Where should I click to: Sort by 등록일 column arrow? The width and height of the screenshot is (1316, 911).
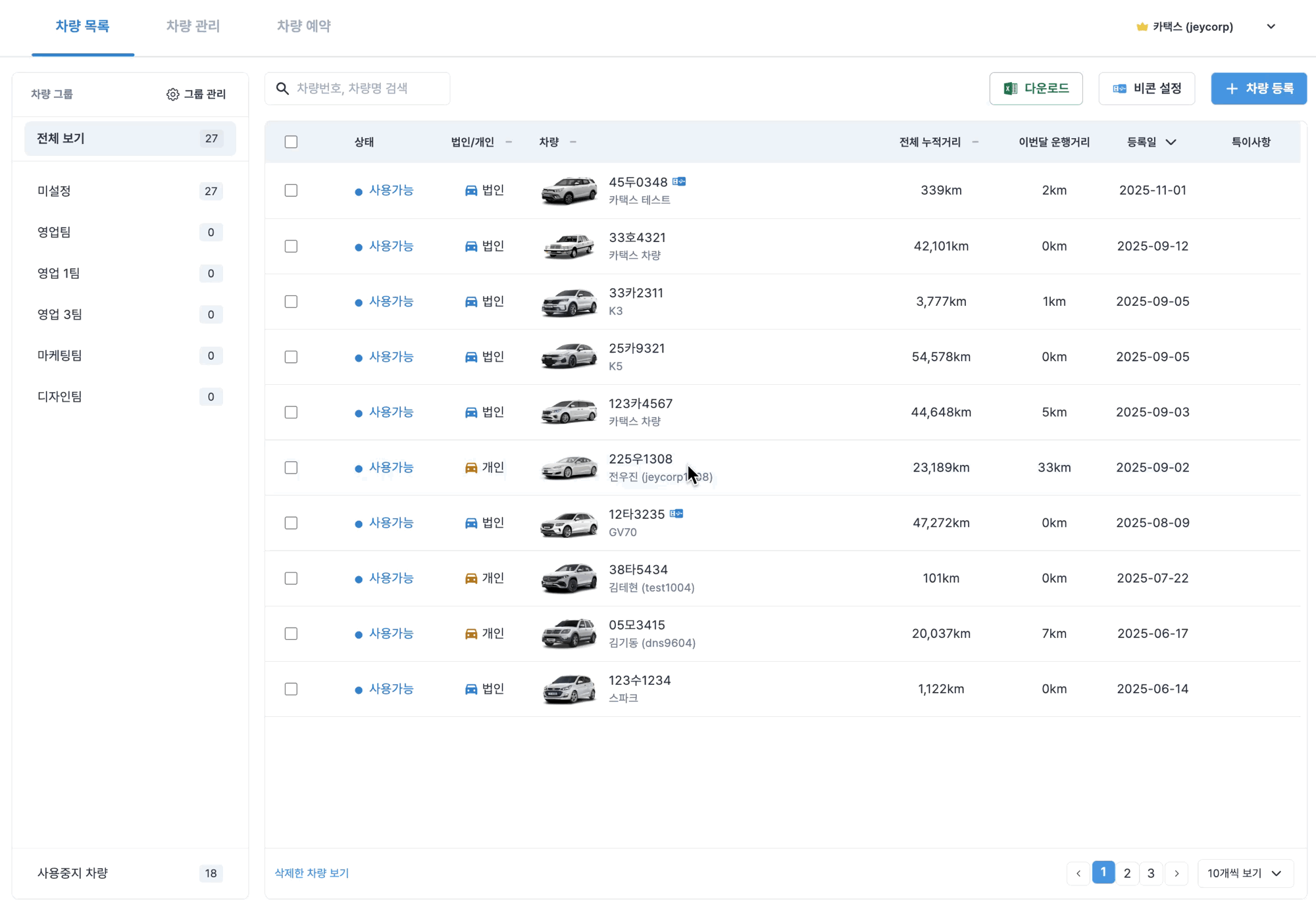point(1171,142)
